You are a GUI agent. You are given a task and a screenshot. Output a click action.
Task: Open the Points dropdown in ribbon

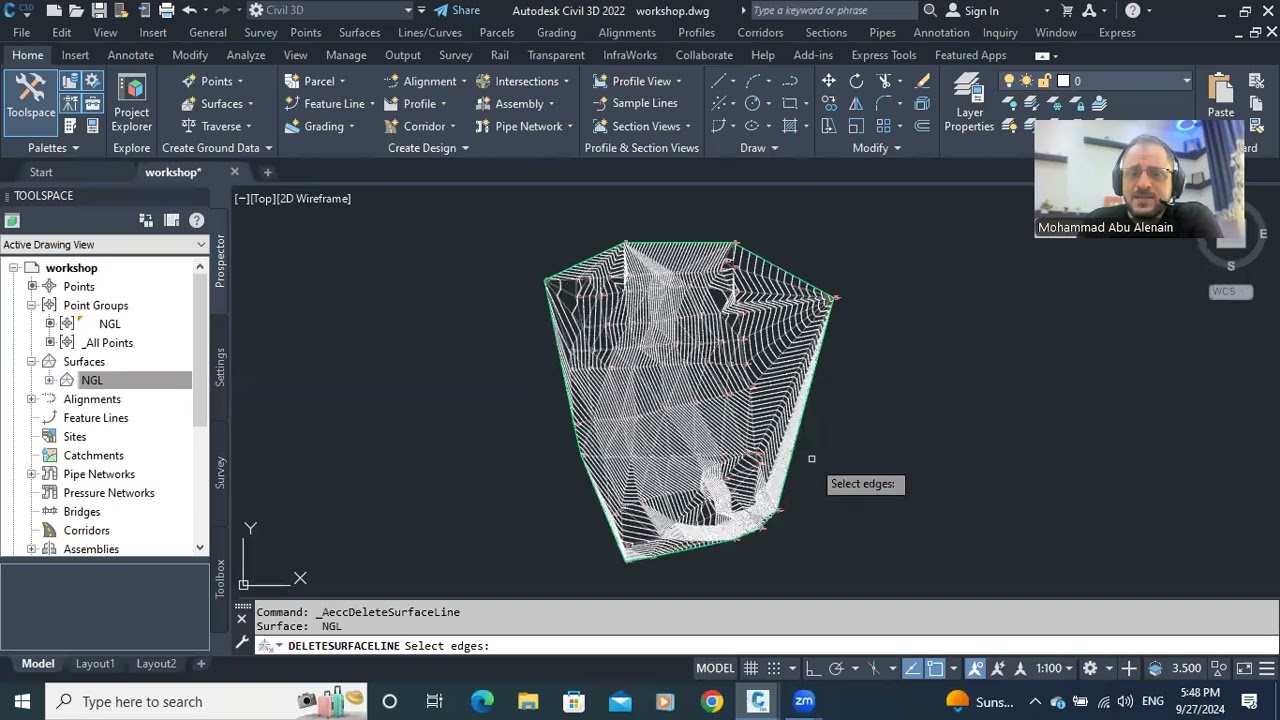(x=213, y=81)
